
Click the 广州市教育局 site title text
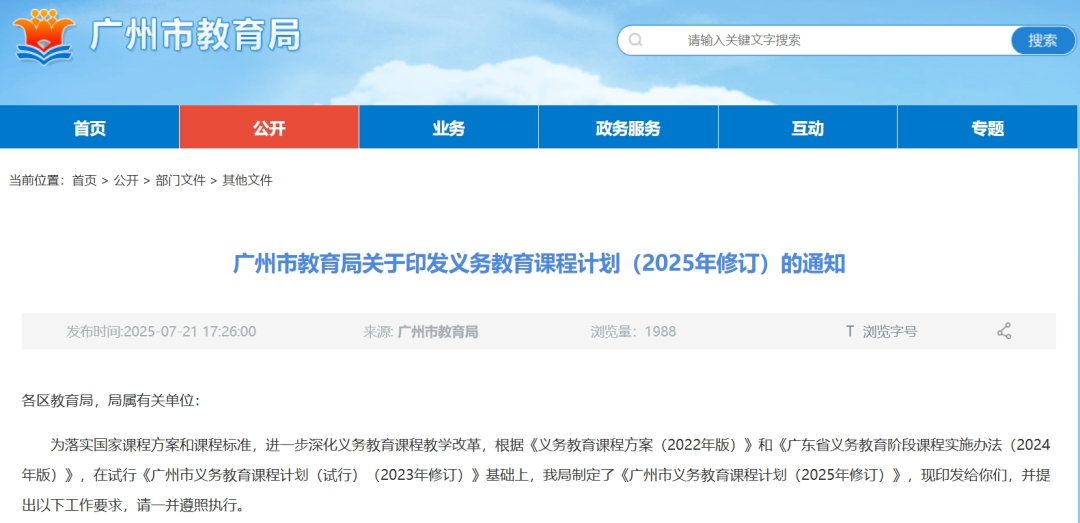tap(196, 34)
